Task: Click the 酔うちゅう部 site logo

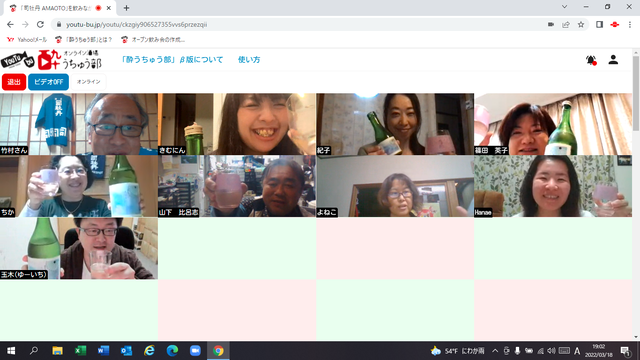Action: (51, 60)
